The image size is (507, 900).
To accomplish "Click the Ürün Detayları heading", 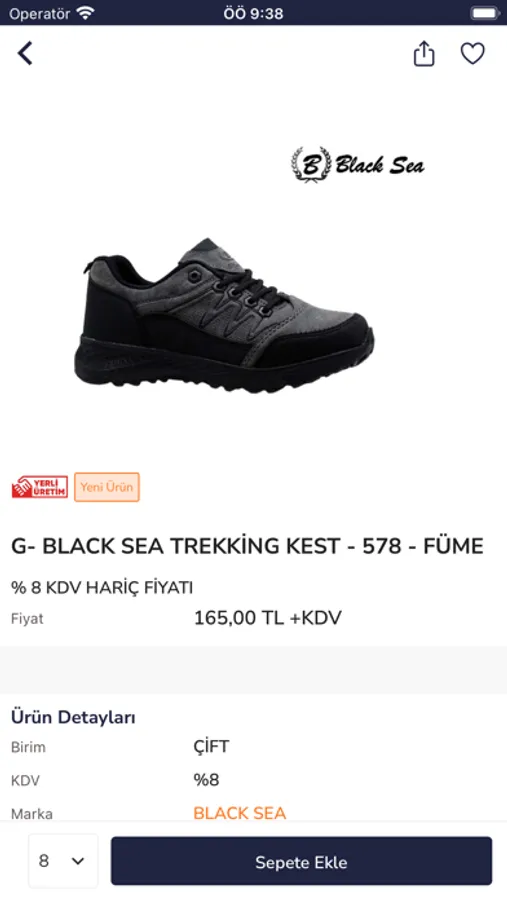I will (73, 717).
